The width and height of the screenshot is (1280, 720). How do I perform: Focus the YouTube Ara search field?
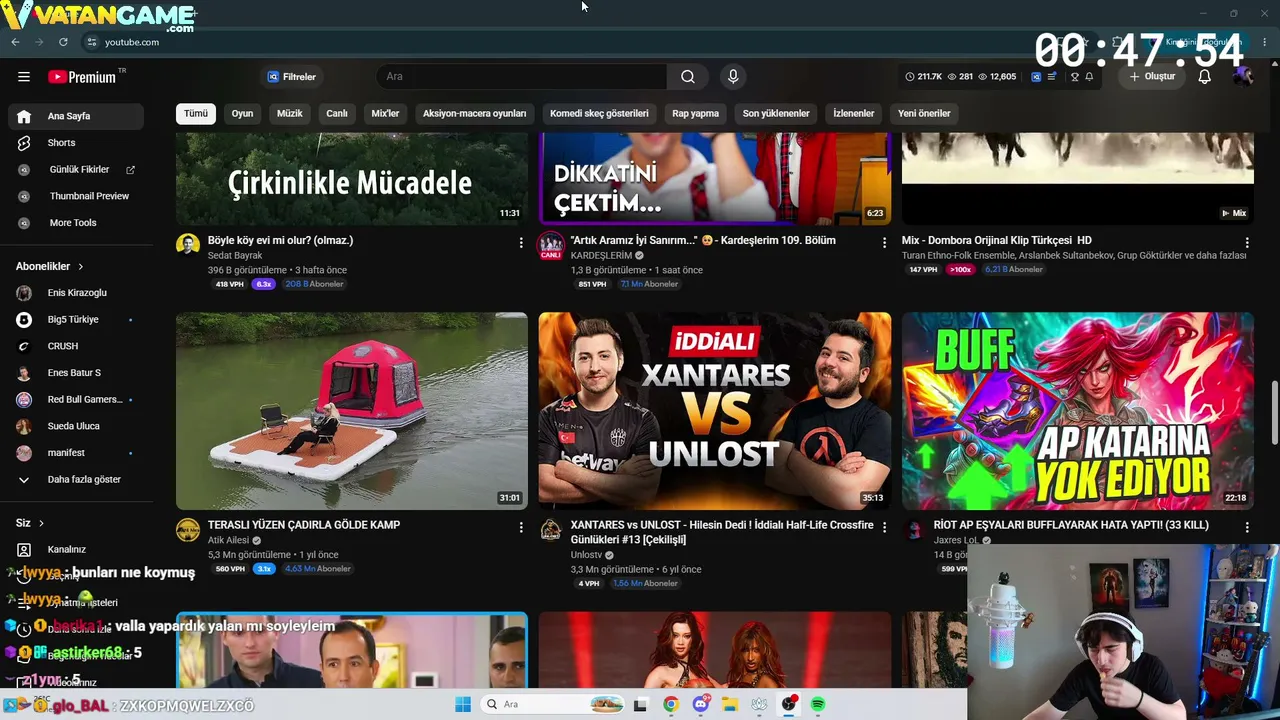521,76
